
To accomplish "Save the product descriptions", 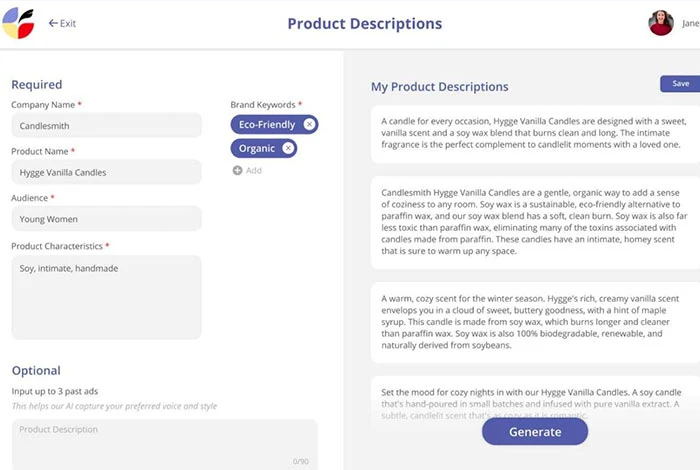I will 680,83.
